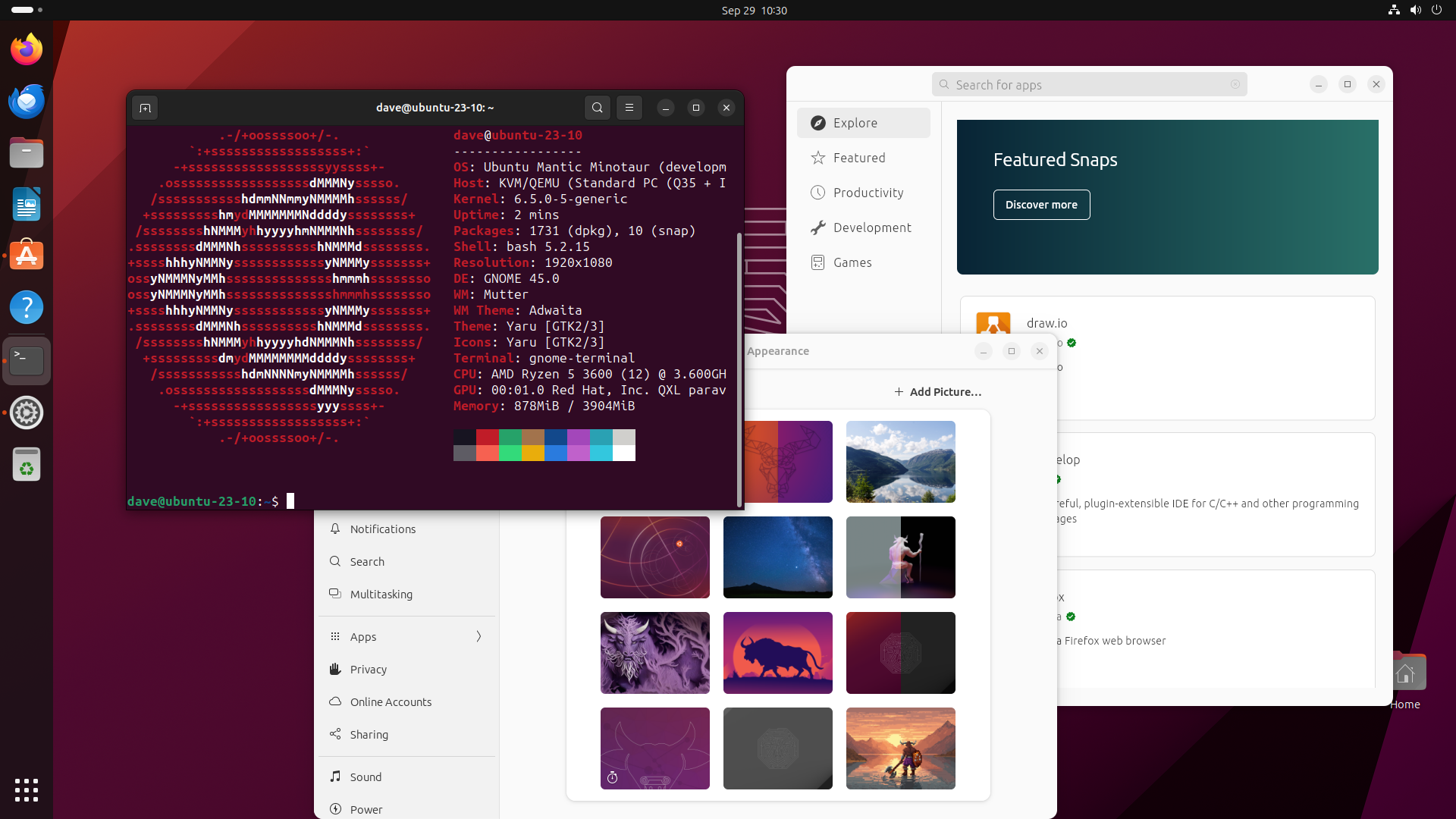Open Sound in Settings sidebar

pos(407,777)
